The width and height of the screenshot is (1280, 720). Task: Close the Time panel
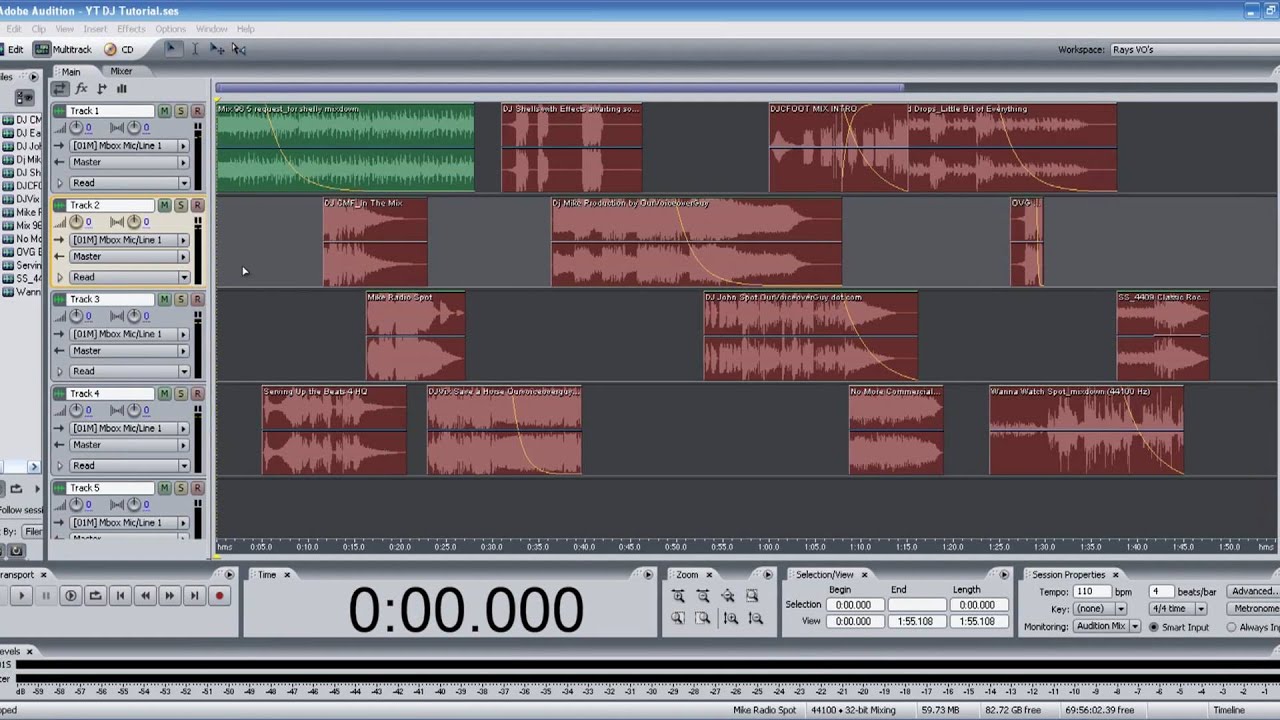tap(287, 575)
